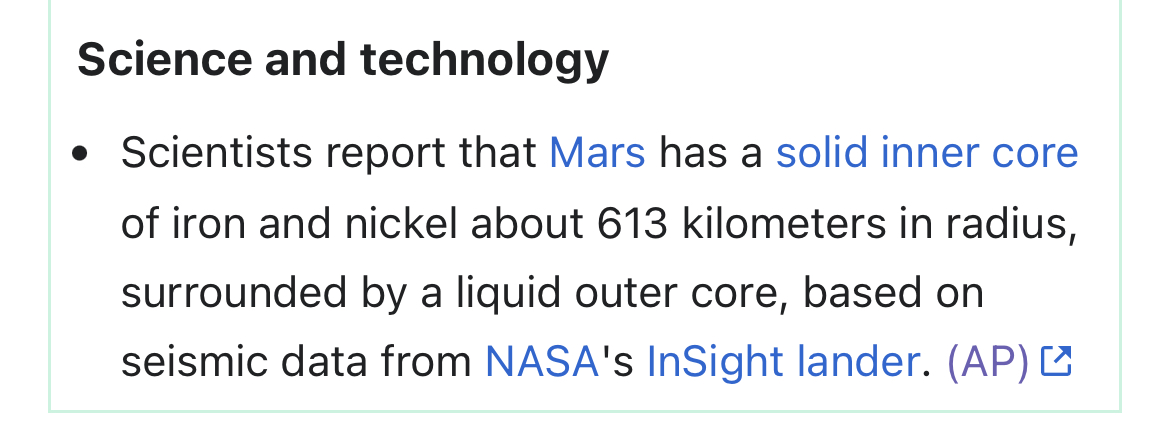
Task: Click the bullet point marker
Action: coord(81,154)
